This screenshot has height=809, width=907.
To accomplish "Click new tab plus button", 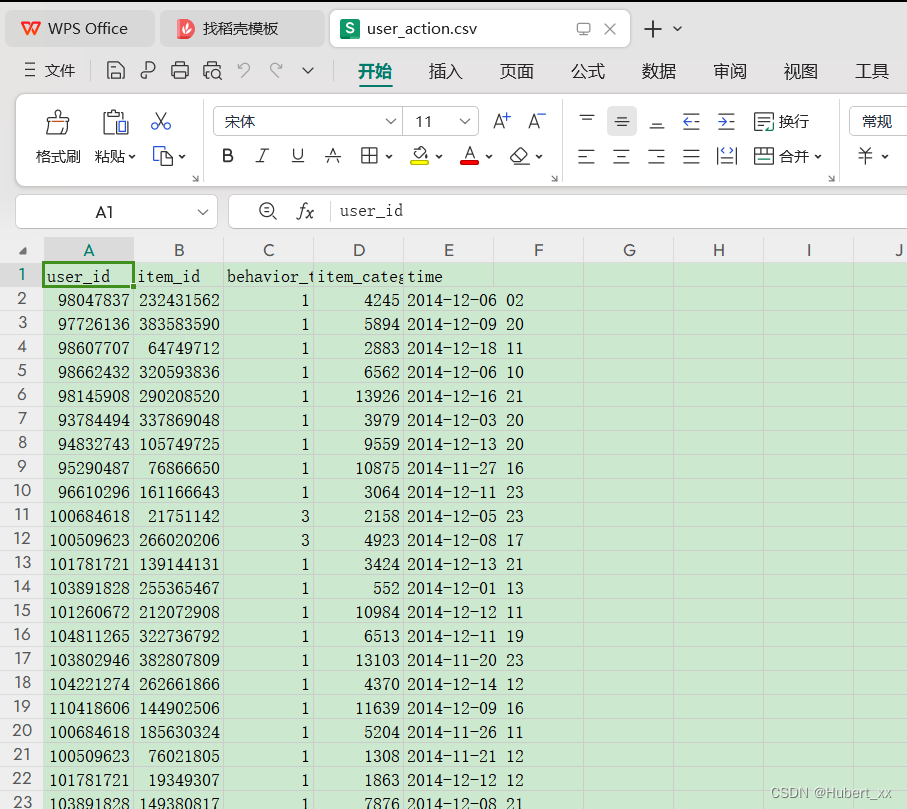I will 652,29.
